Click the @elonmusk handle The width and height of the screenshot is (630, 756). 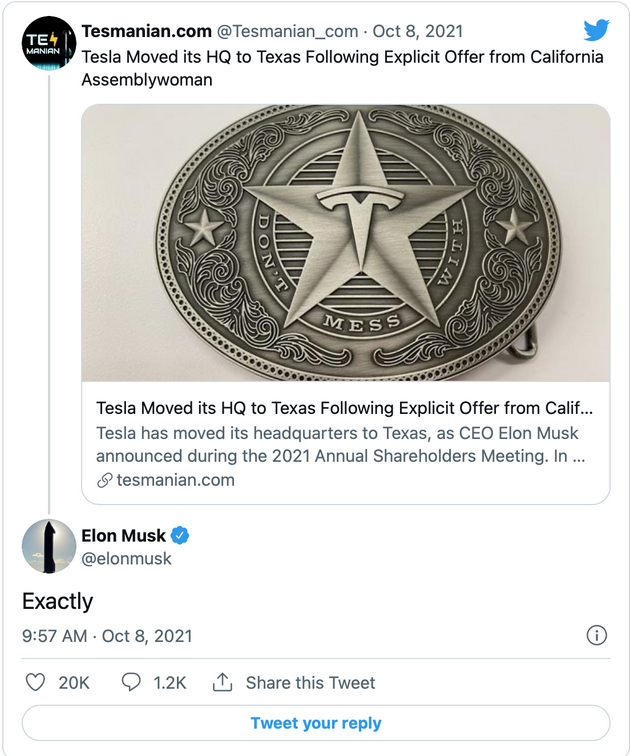[x=127, y=559]
